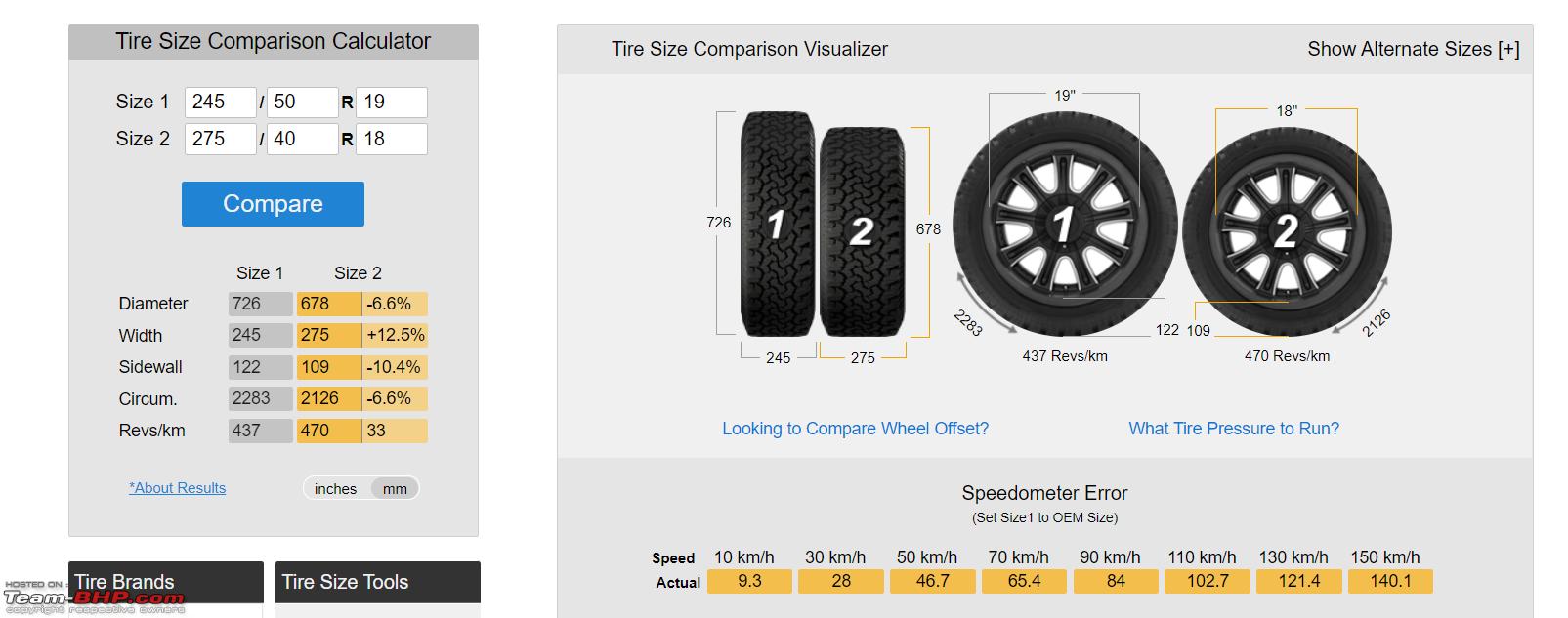The width and height of the screenshot is (1568, 618).
Task: Click the tire 1 tread image
Action: tap(778, 224)
